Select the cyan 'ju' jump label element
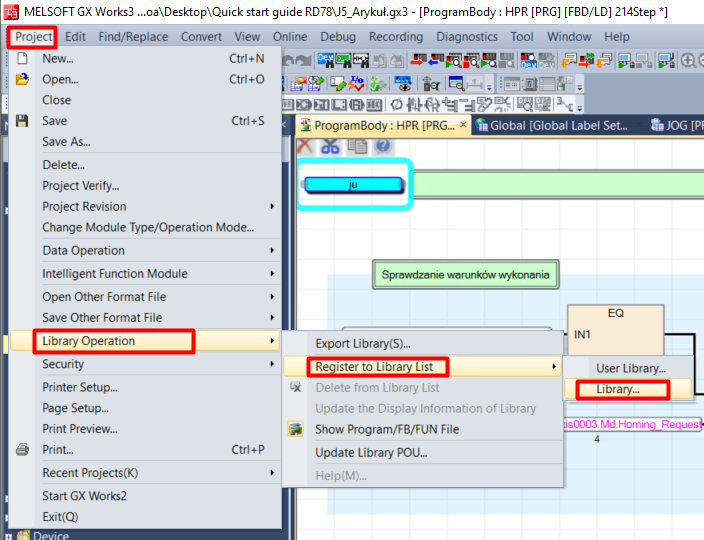704x540 pixels. [x=353, y=184]
